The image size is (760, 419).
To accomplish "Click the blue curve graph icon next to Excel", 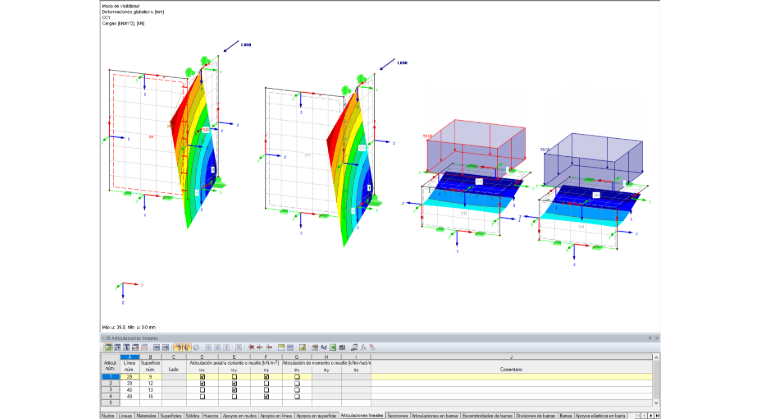I will pyautogui.click(x=324, y=347).
